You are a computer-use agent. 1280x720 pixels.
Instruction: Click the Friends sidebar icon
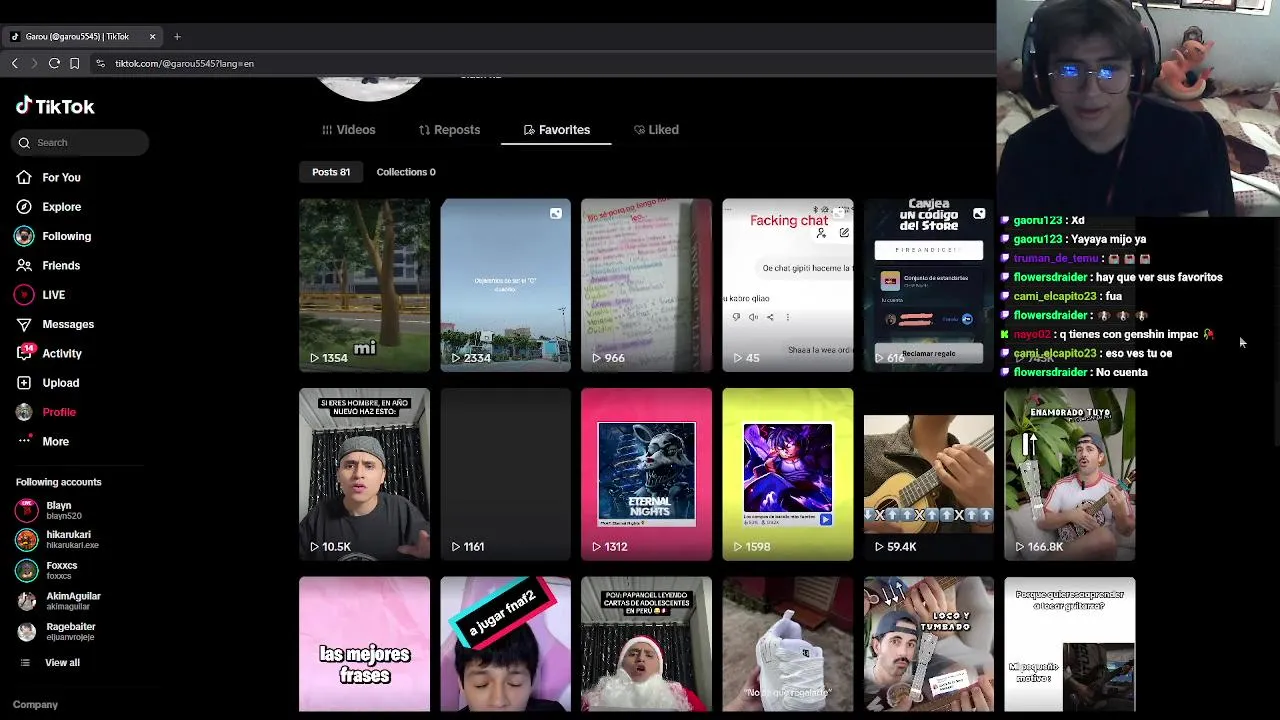point(24,265)
